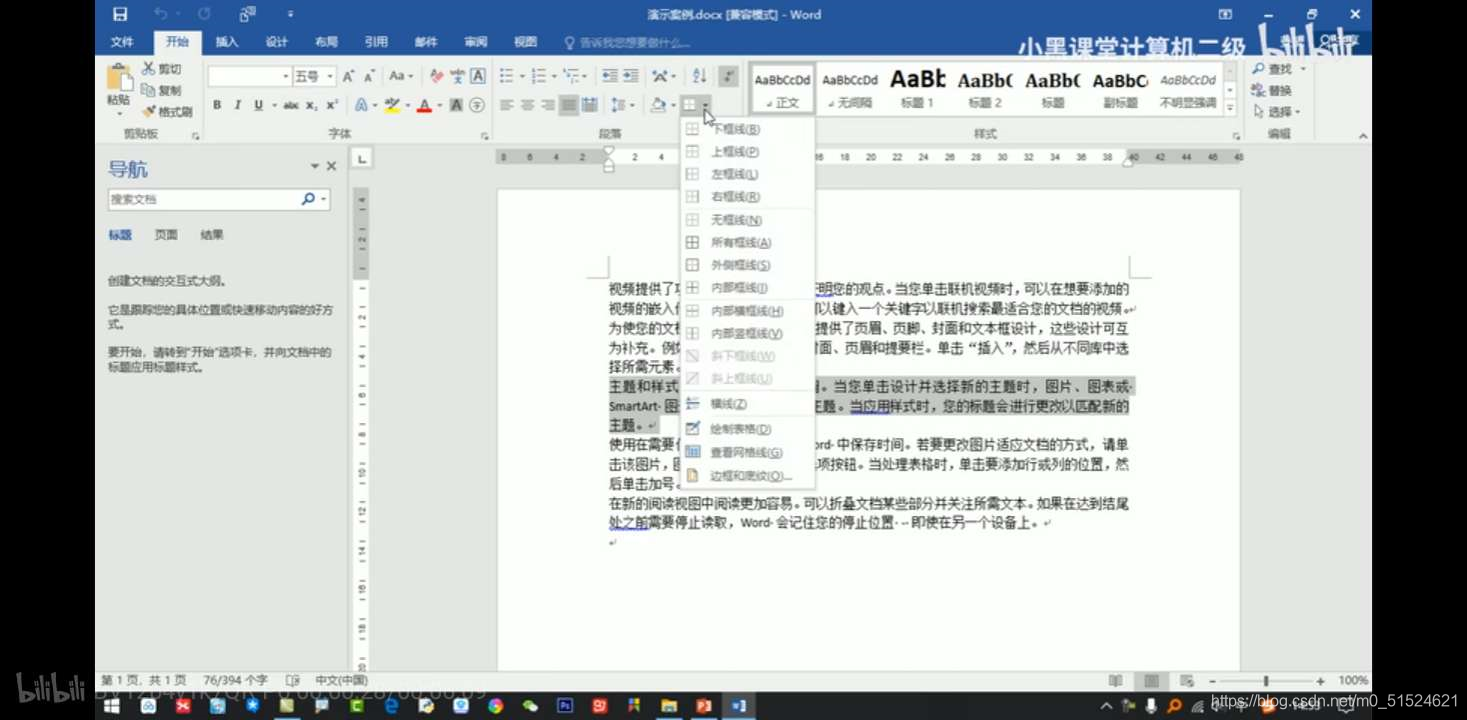The height and width of the screenshot is (720, 1467).
Task: Click the paragraph shading bucket
Action: click(658, 105)
